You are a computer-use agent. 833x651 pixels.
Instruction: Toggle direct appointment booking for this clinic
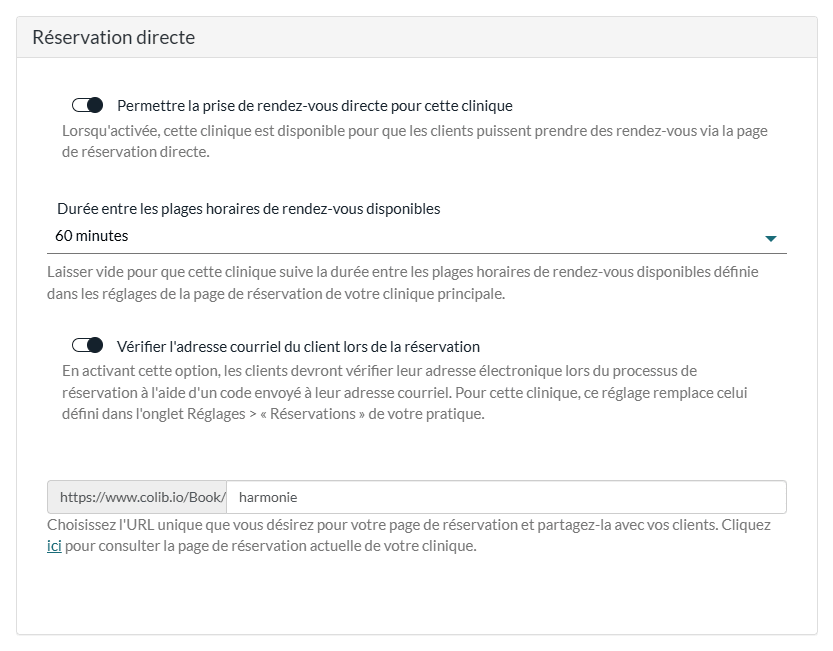pos(87,105)
